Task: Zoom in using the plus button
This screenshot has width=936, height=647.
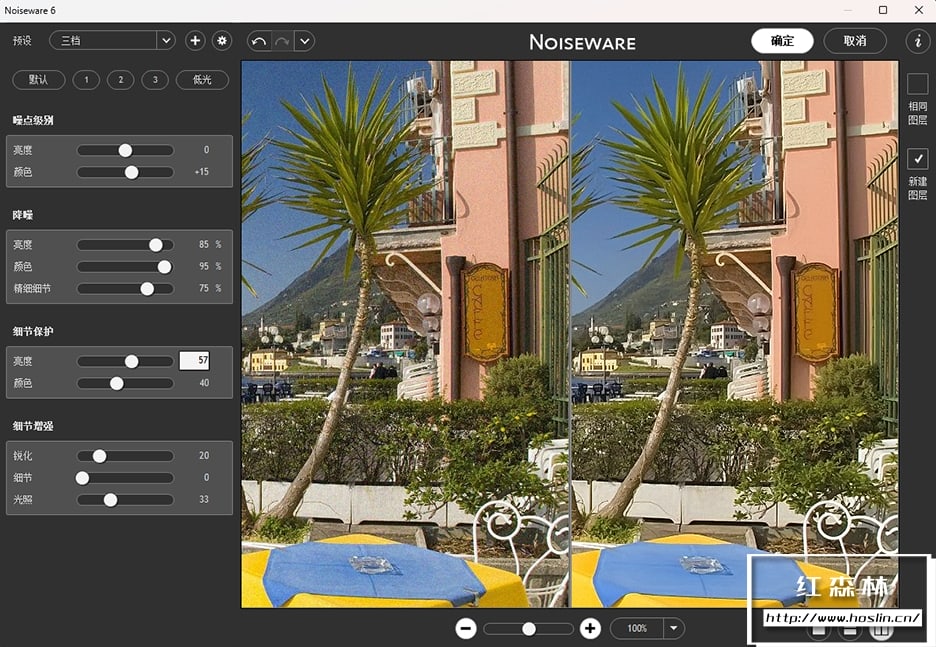Action: (590, 628)
